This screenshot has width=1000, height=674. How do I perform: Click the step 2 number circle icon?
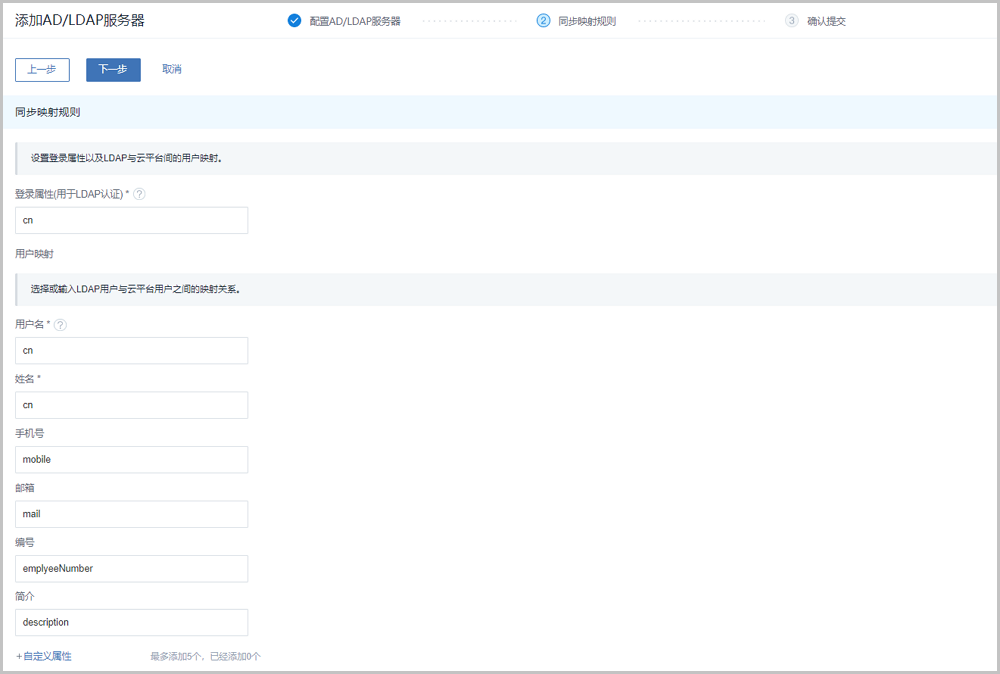point(543,20)
